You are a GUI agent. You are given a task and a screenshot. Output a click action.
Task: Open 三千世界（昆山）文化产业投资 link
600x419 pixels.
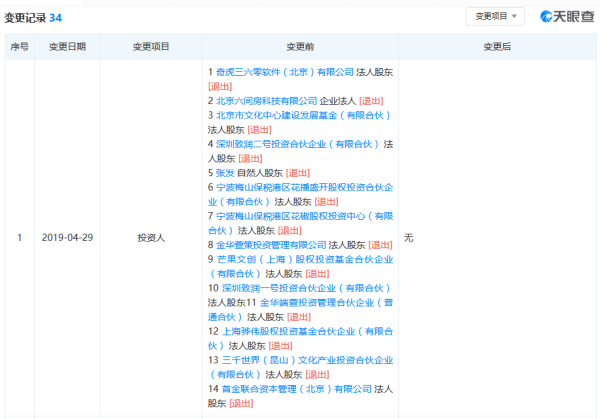click(300, 367)
